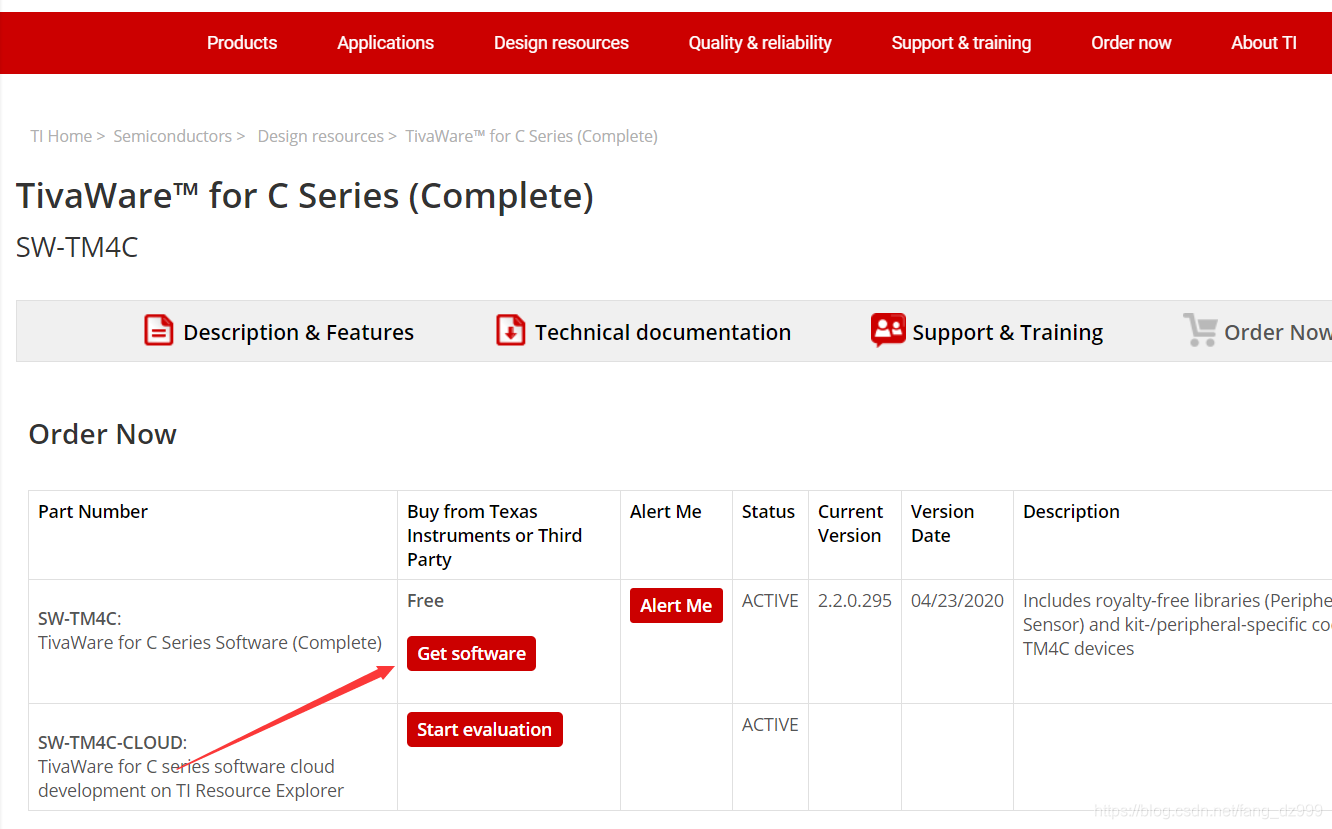
Task: Switch to Technical documentation tab
Action: coord(663,332)
